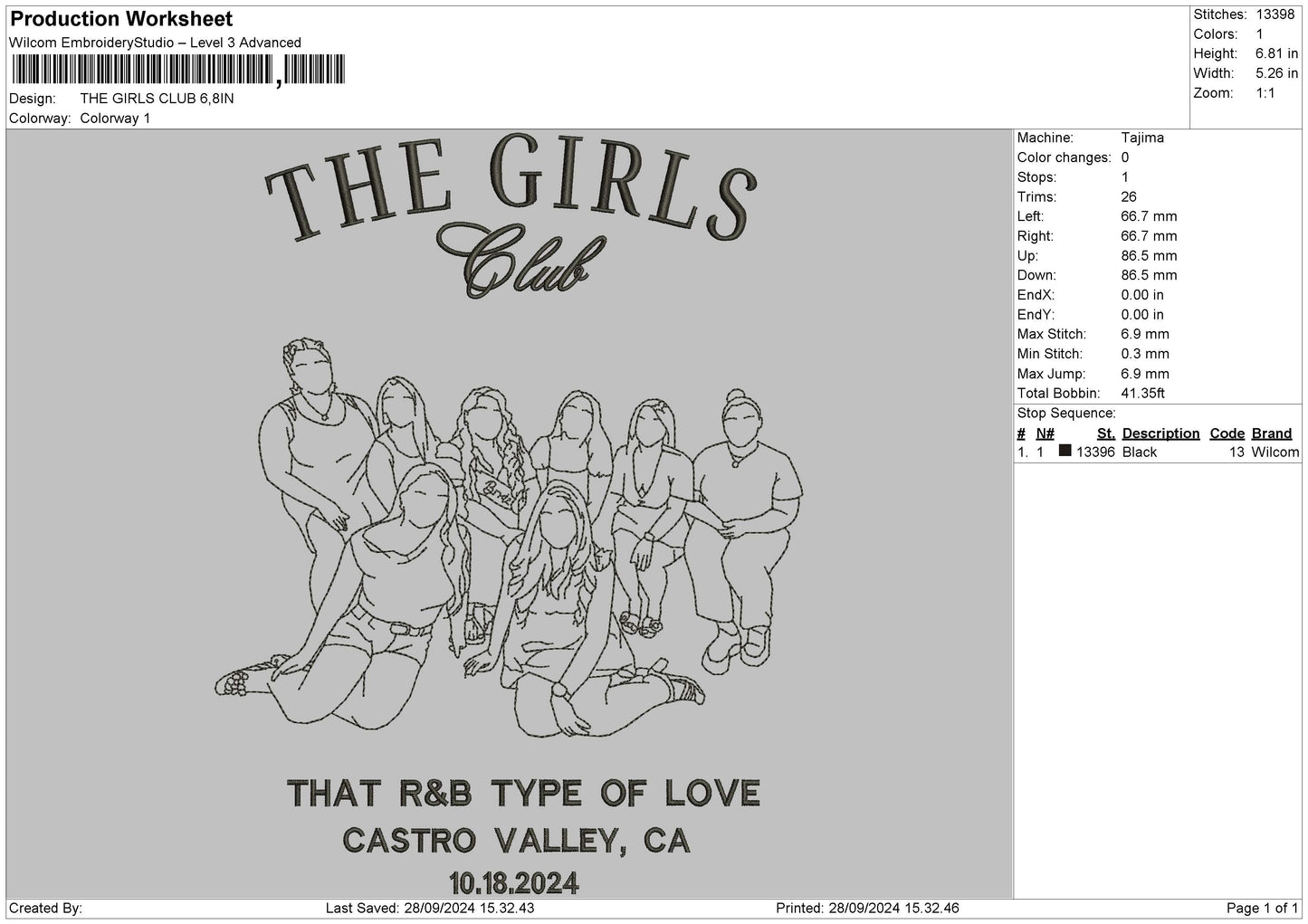Click the Zoom value 1:1

1265,93
